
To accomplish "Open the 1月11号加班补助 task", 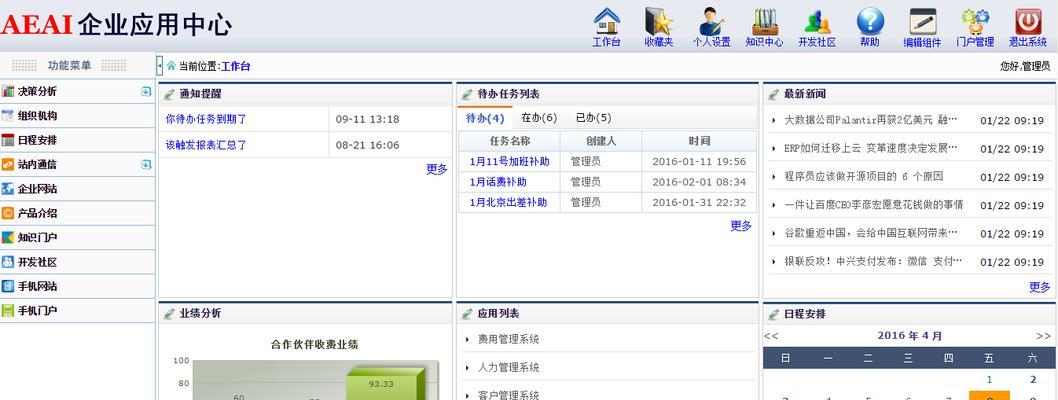I will click(509, 162).
